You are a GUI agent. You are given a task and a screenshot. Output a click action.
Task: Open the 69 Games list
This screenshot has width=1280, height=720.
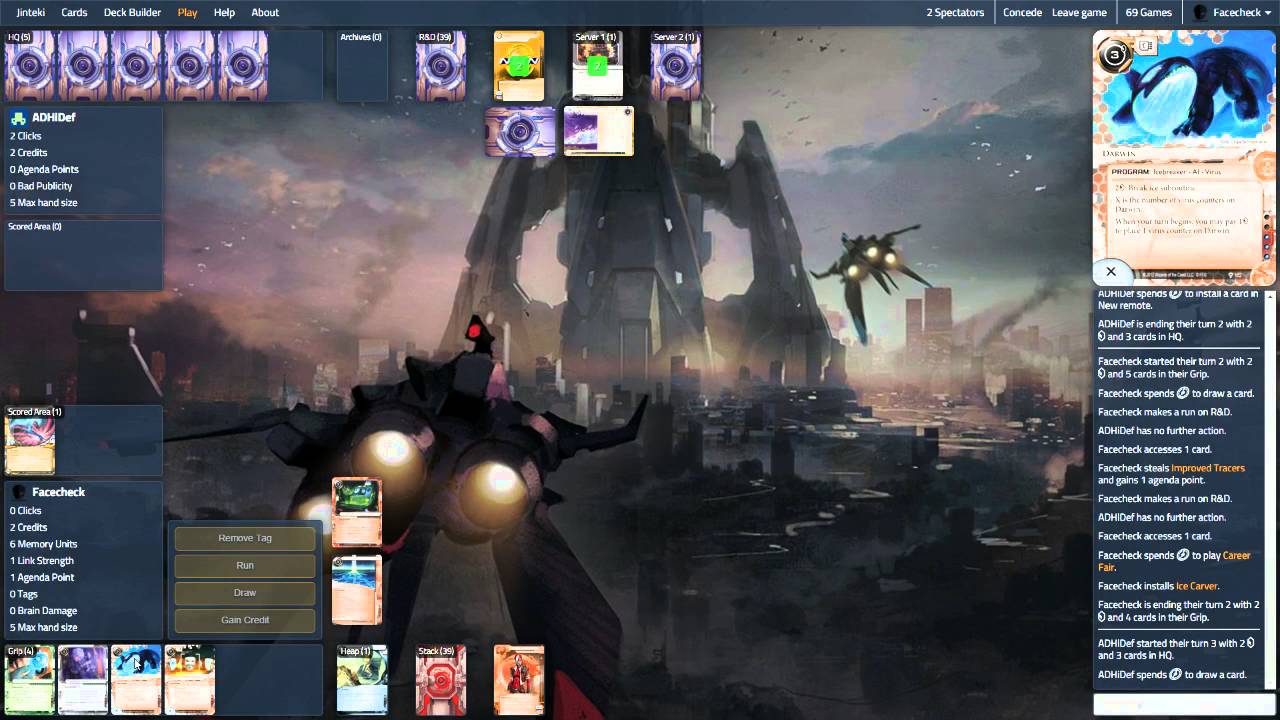tap(1148, 12)
